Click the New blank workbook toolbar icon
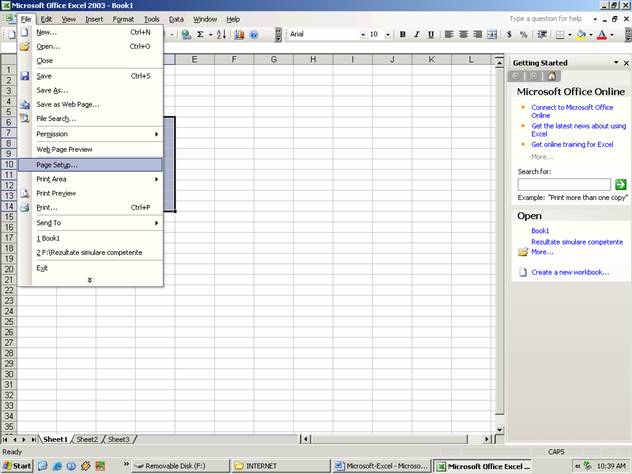Viewport: 632px width, 474px height. click(x=11, y=35)
